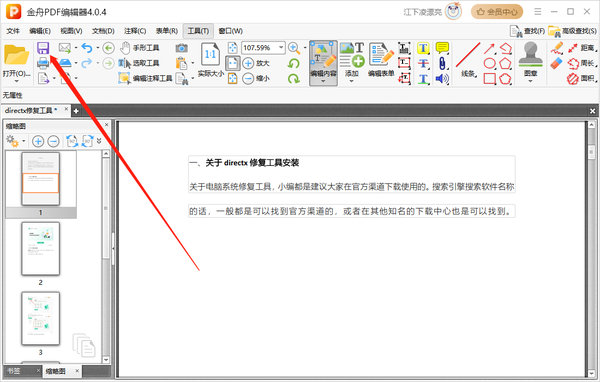Screen dimensions: 600x382
Task: Click the large Open folder icon
Action: [x=16, y=56]
